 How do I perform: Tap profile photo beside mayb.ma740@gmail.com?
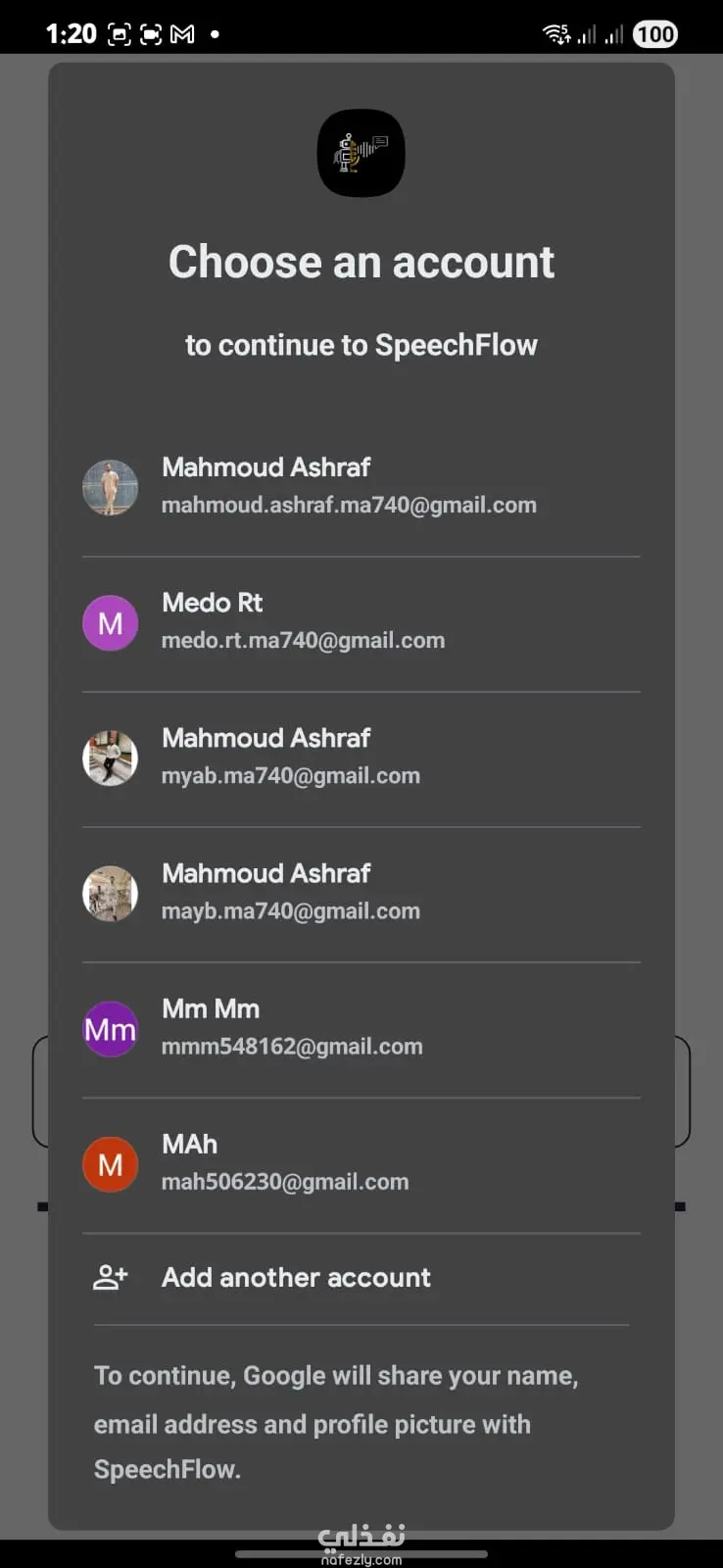coord(110,894)
